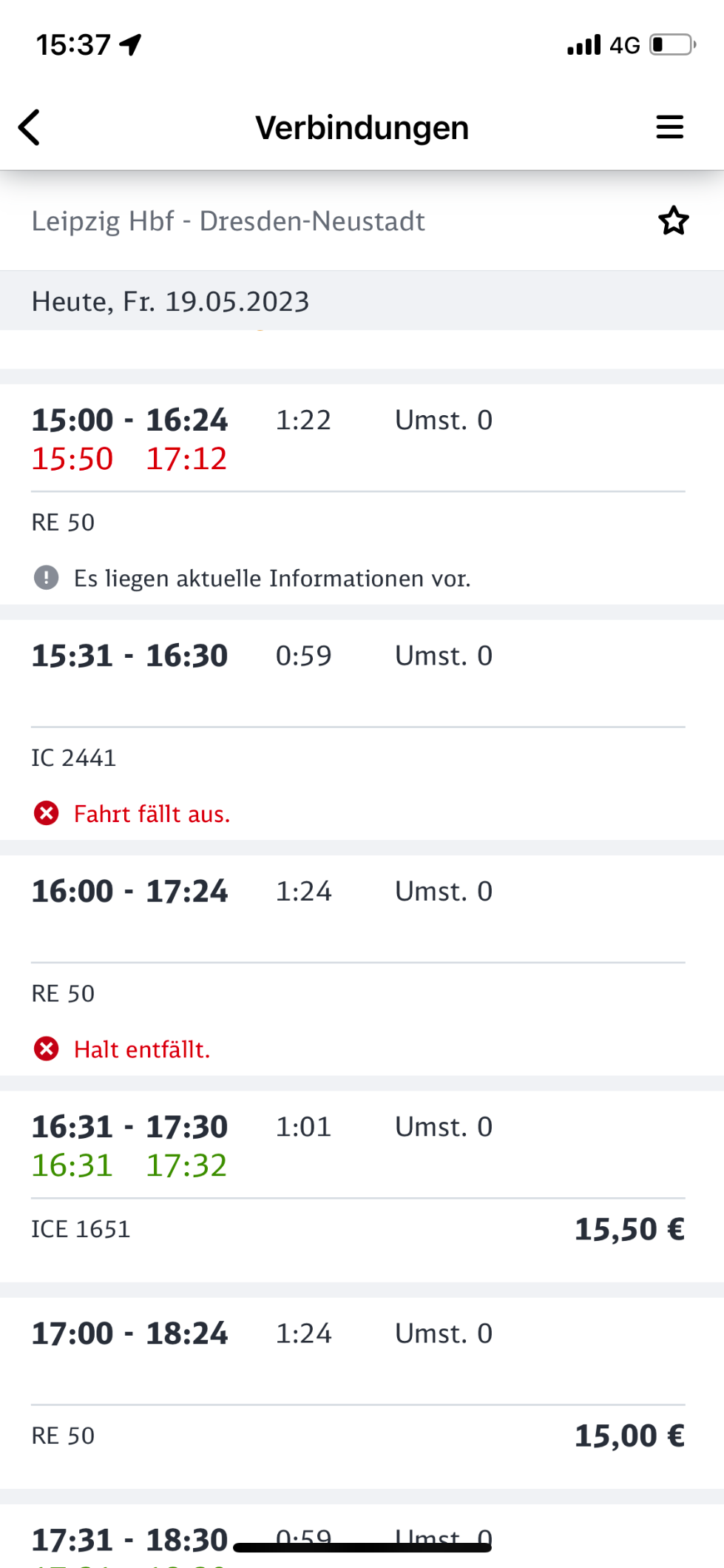The height and width of the screenshot is (1568, 724).
Task: Open the 17:31 - 18:30 connection
Action: [x=129, y=1539]
